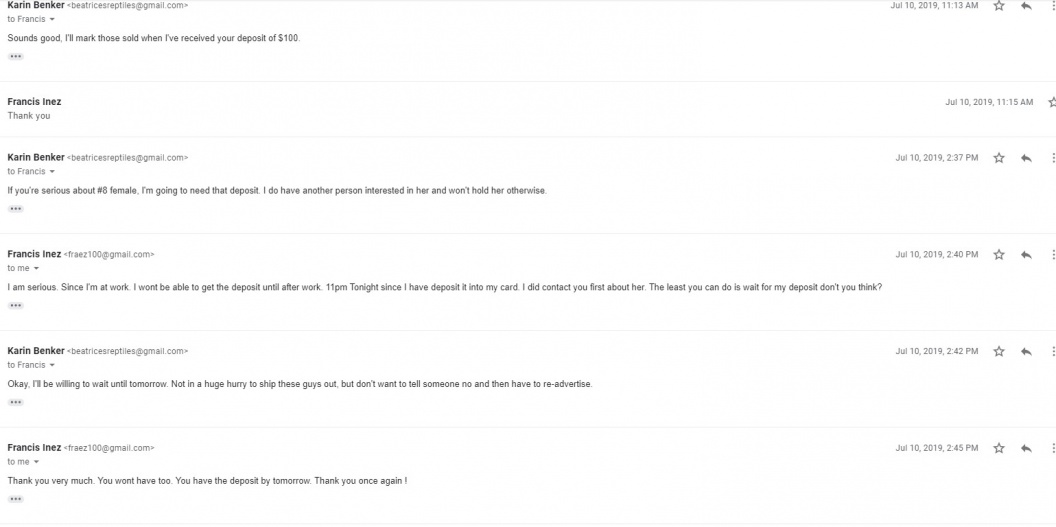Screen dimensions: 1056x527
Task: Star the 2:37 PM Karin Benker message
Action: [999, 158]
